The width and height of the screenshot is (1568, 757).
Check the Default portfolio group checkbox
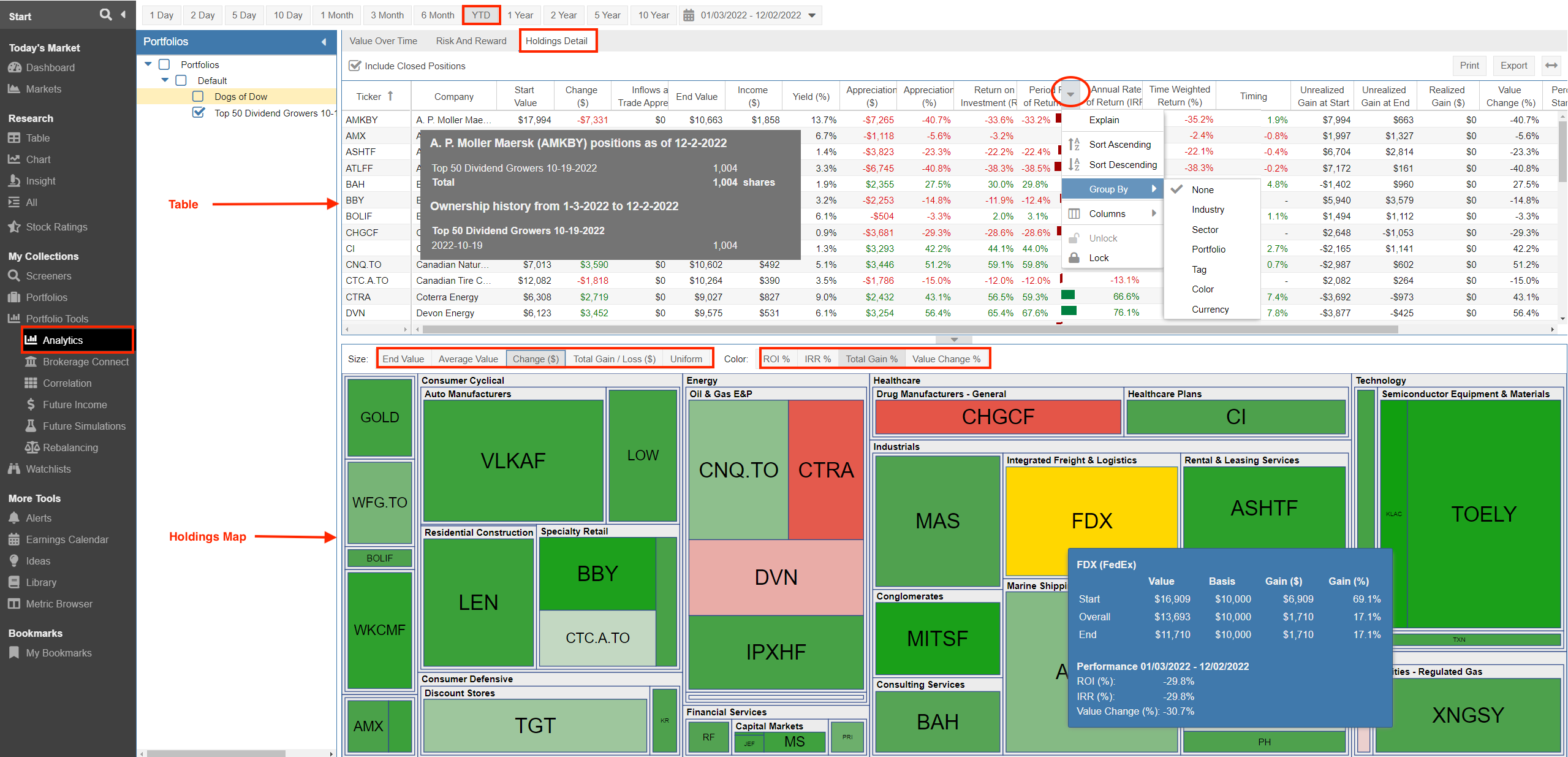coord(181,80)
